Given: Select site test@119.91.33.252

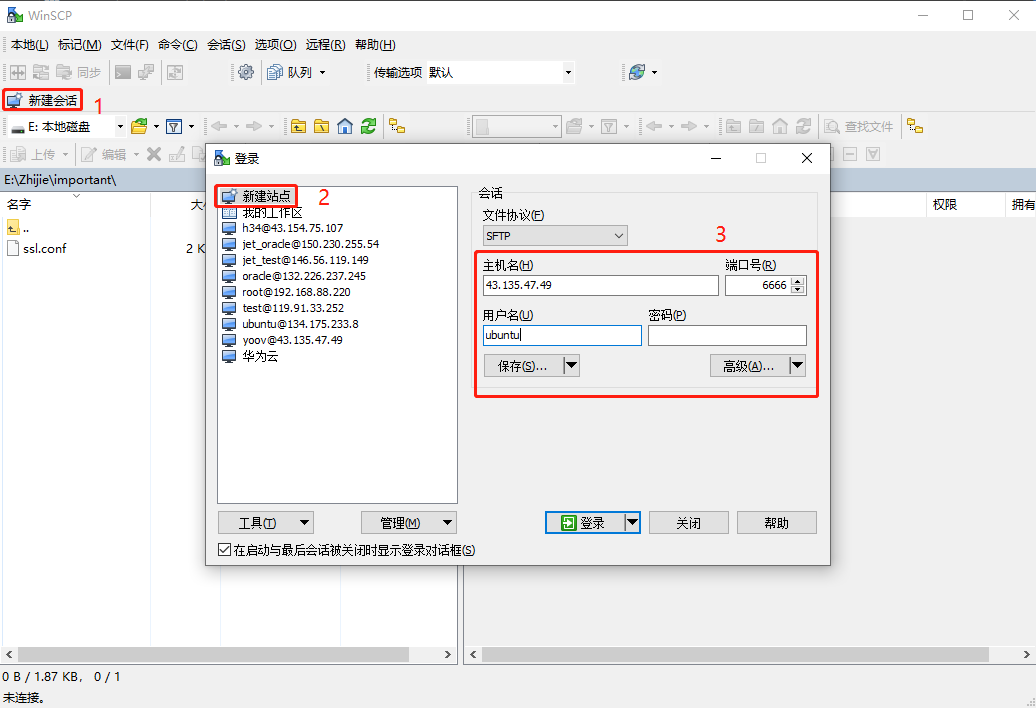Looking at the screenshot, I should pyautogui.click(x=293, y=308).
